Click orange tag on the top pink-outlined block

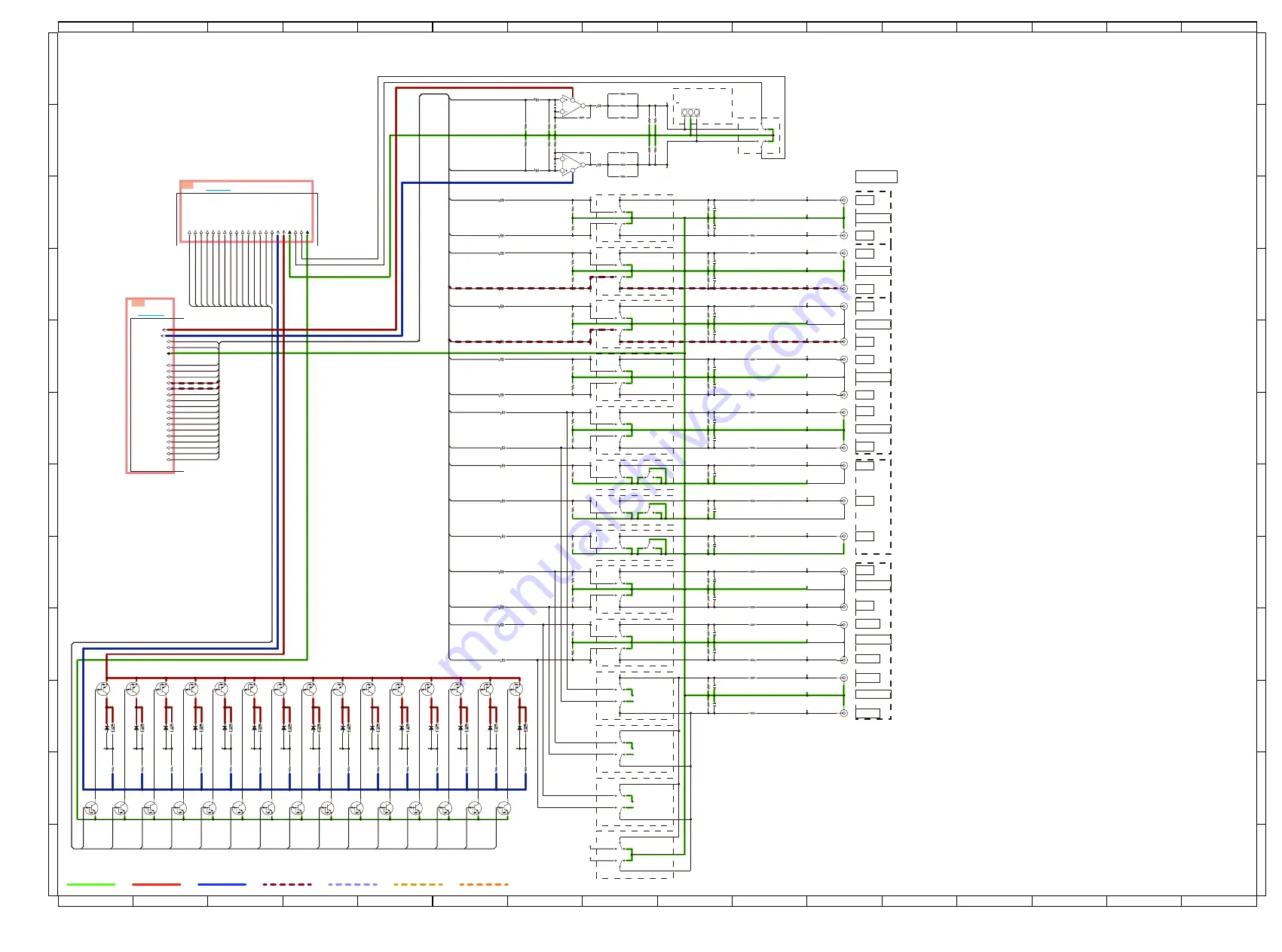pos(187,185)
